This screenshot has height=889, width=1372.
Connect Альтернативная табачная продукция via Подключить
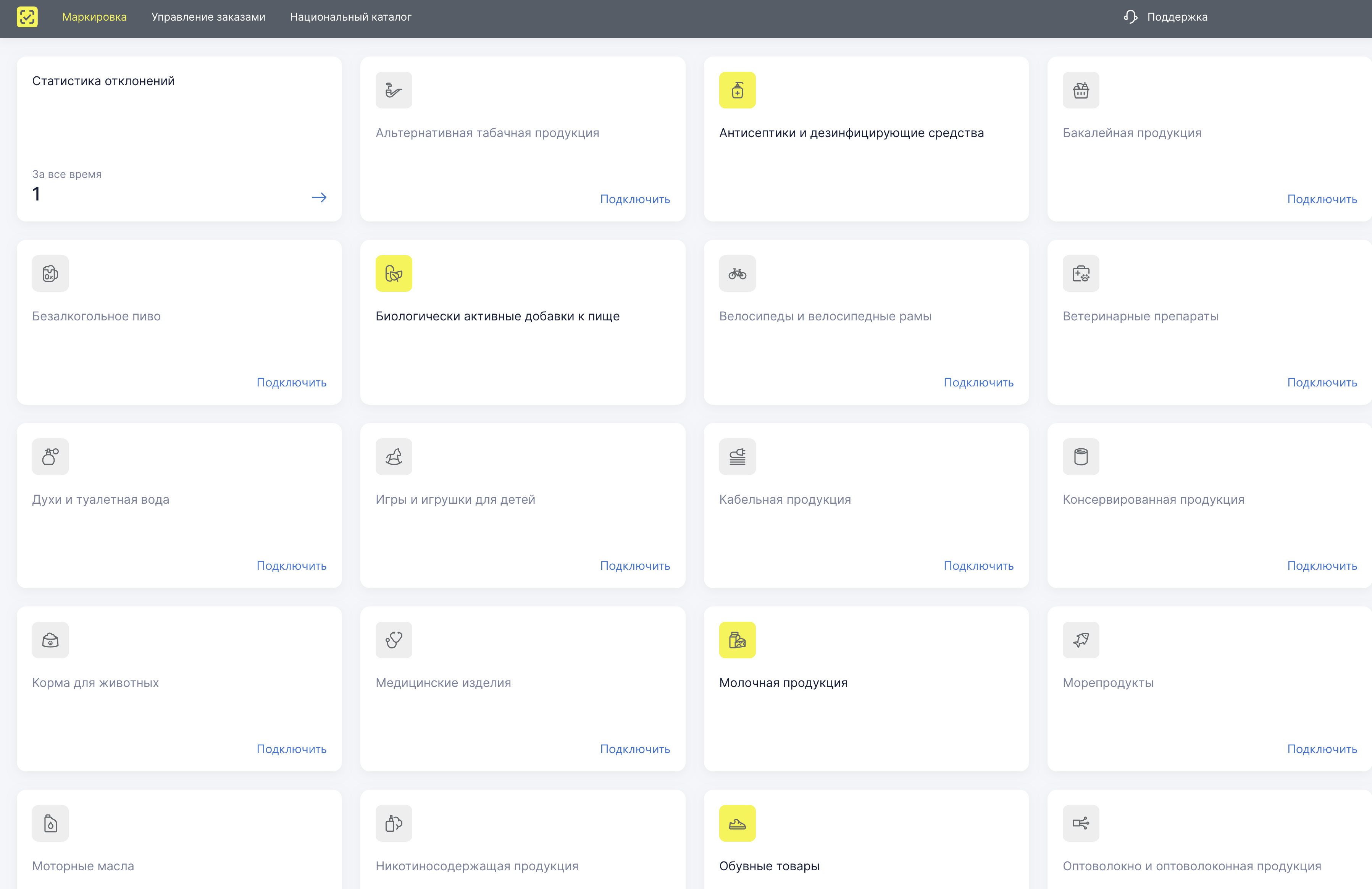click(x=635, y=199)
